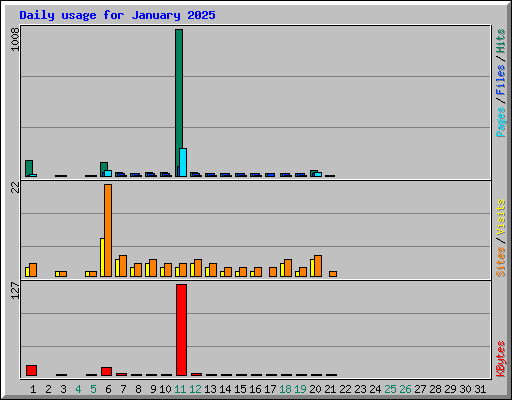Click the day 31 label on the x-axis
512x400 pixels.
[480, 389]
